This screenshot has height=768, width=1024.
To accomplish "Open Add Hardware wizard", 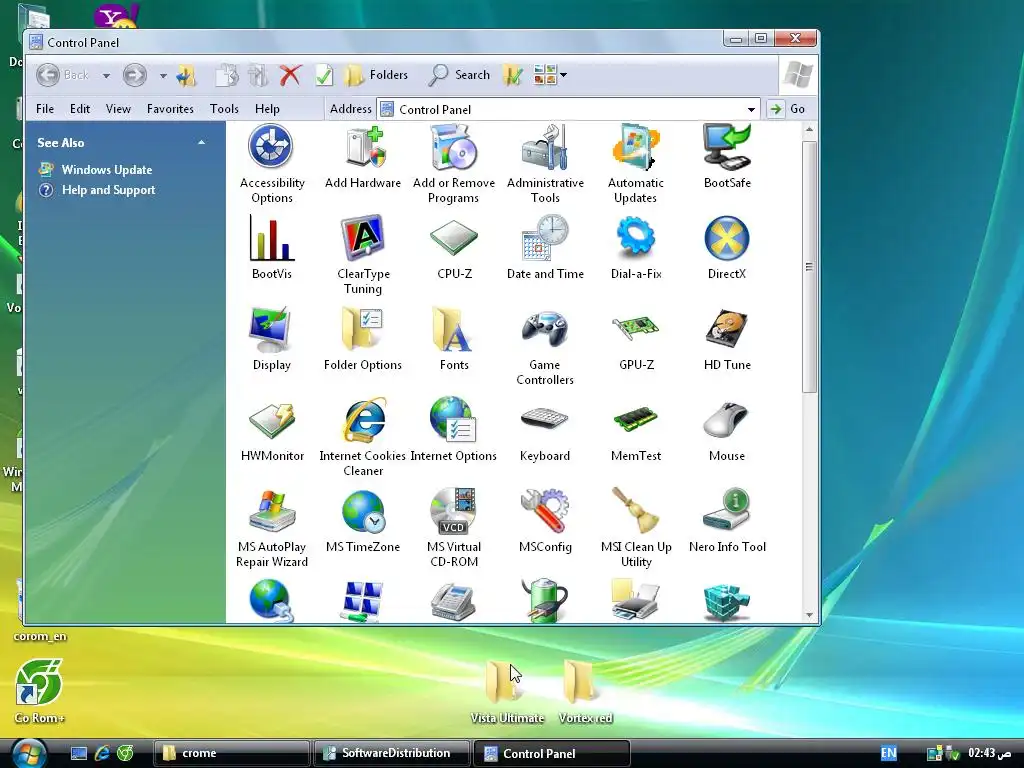I will [x=363, y=157].
